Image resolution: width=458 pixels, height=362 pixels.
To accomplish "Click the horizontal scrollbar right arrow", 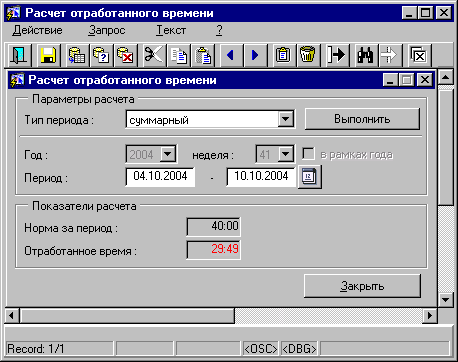I will [x=430, y=315].
